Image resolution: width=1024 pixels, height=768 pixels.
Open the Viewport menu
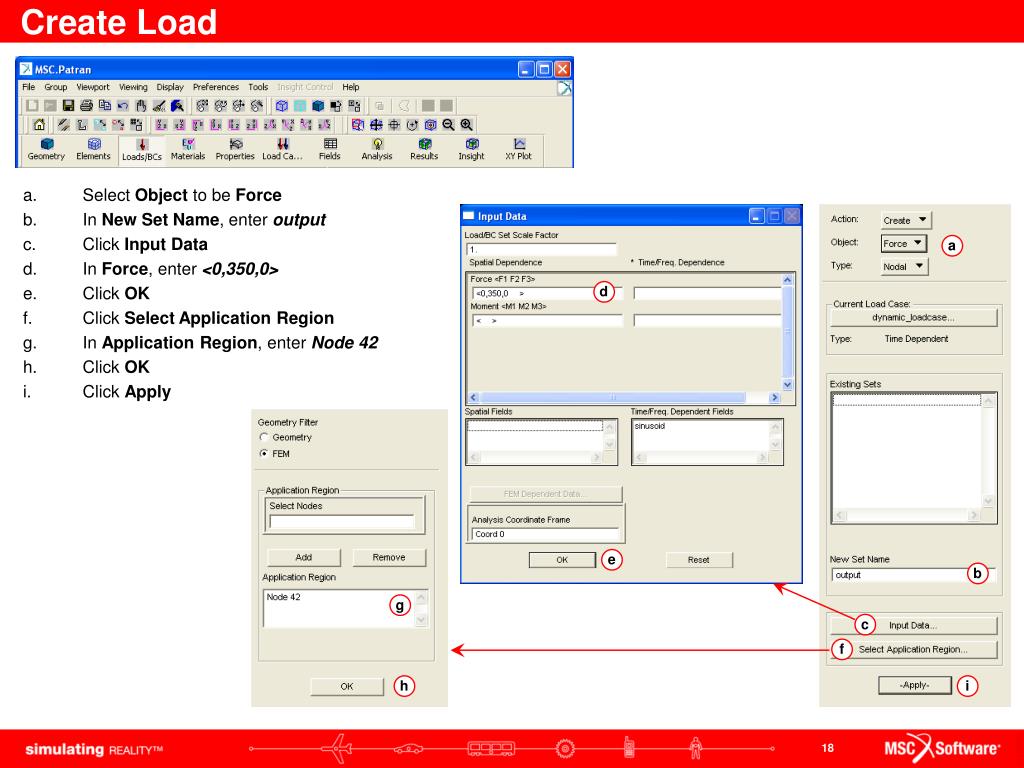(93, 87)
